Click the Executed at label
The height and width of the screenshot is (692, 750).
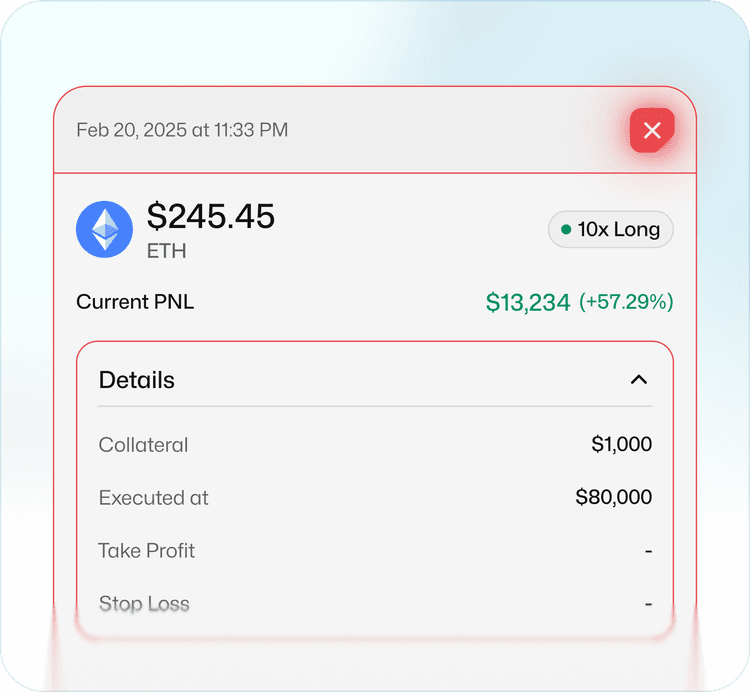(153, 498)
